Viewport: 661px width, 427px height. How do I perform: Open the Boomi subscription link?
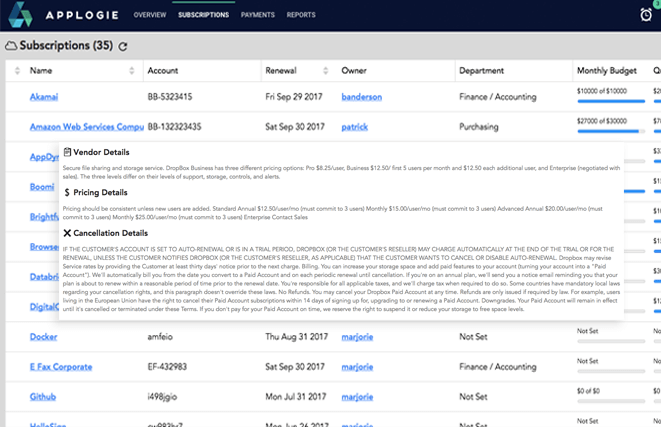click(x=42, y=187)
